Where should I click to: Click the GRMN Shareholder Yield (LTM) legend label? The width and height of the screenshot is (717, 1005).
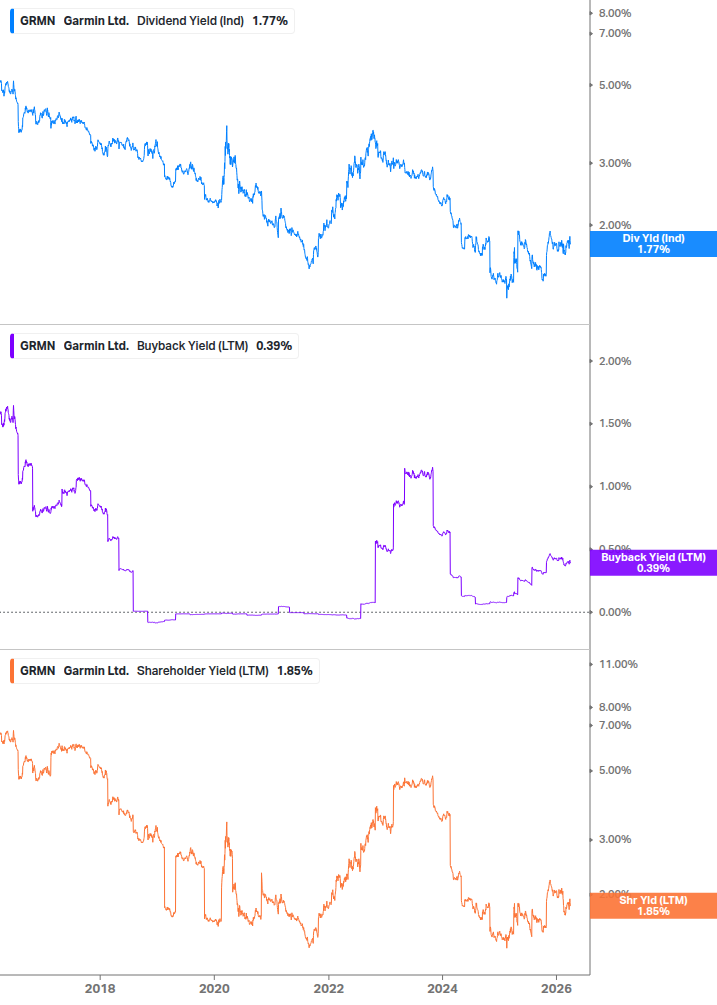tap(165, 670)
